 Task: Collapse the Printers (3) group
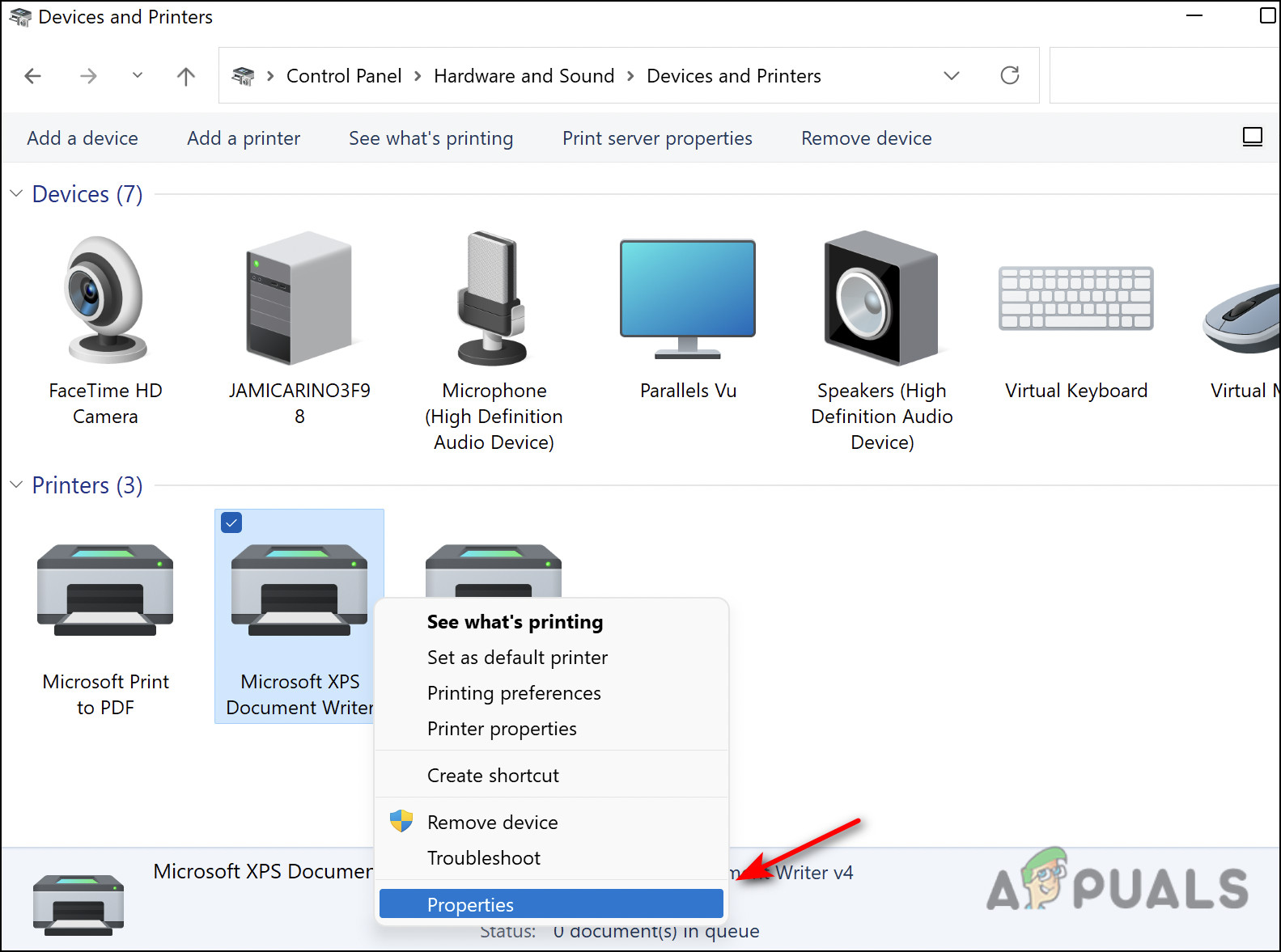[x=16, y=485]
